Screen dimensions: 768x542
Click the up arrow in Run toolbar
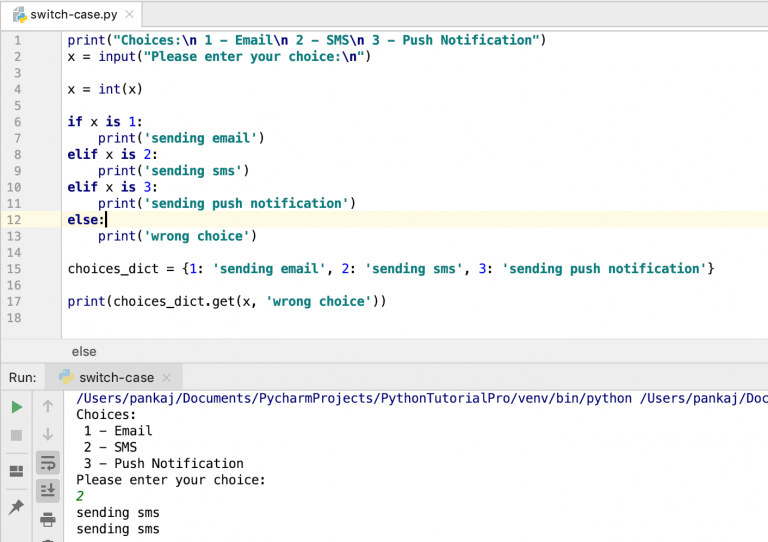coord(48,406)
